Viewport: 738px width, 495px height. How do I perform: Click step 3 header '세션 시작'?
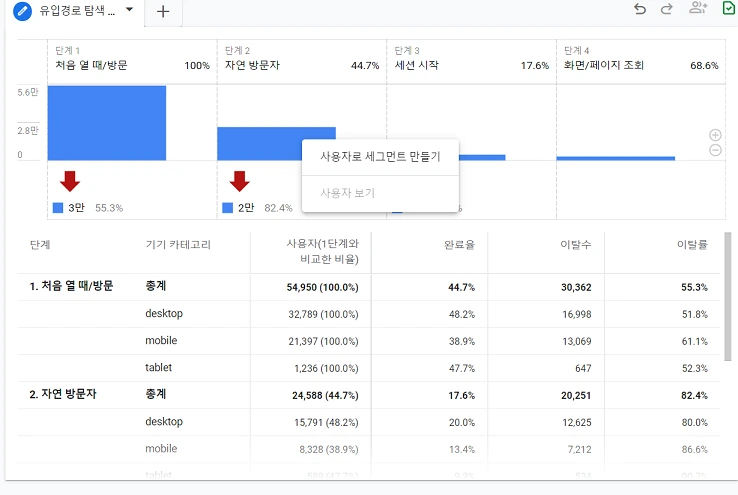click(x=417, y=65)
